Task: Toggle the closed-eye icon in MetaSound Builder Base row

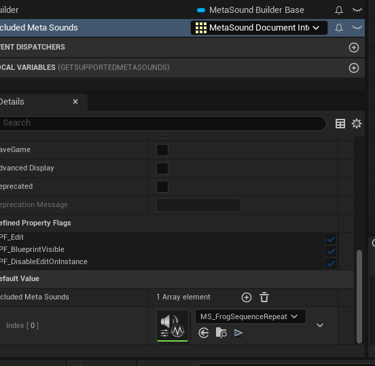Action: (357, 10)
